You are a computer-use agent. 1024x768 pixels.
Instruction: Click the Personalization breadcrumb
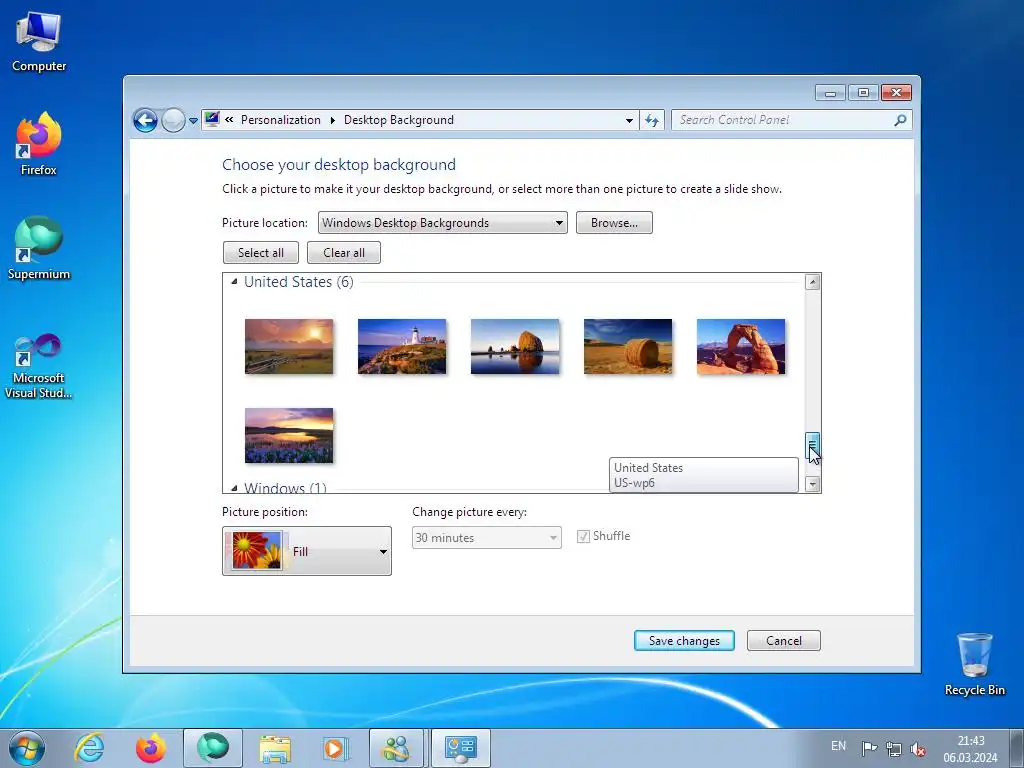pyautogui.click(x=281, y=120)
